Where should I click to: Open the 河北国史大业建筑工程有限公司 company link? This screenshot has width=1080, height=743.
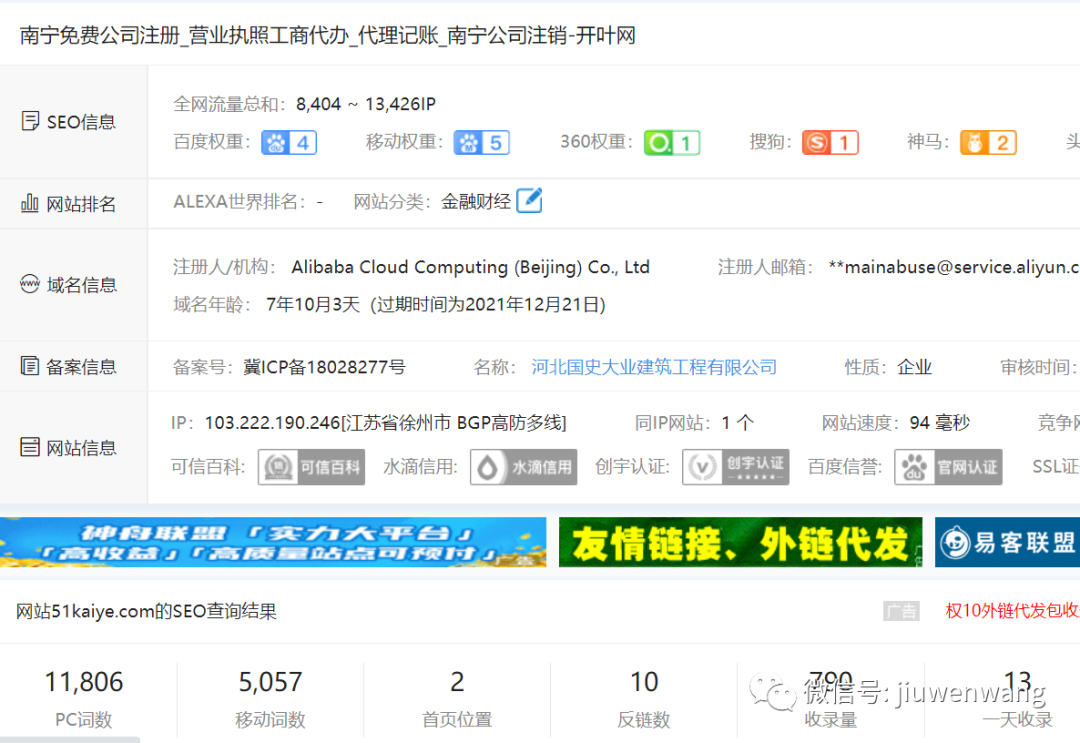654,367
